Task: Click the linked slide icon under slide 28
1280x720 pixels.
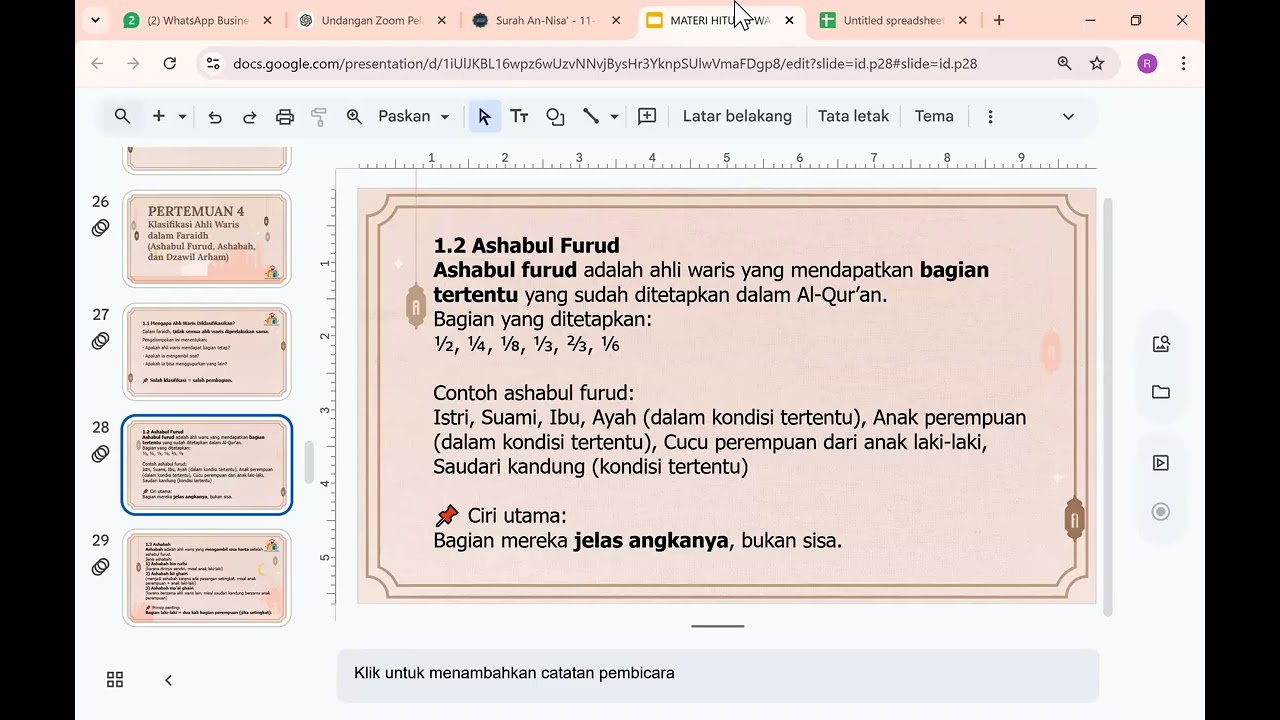Action: pos(100,454)
